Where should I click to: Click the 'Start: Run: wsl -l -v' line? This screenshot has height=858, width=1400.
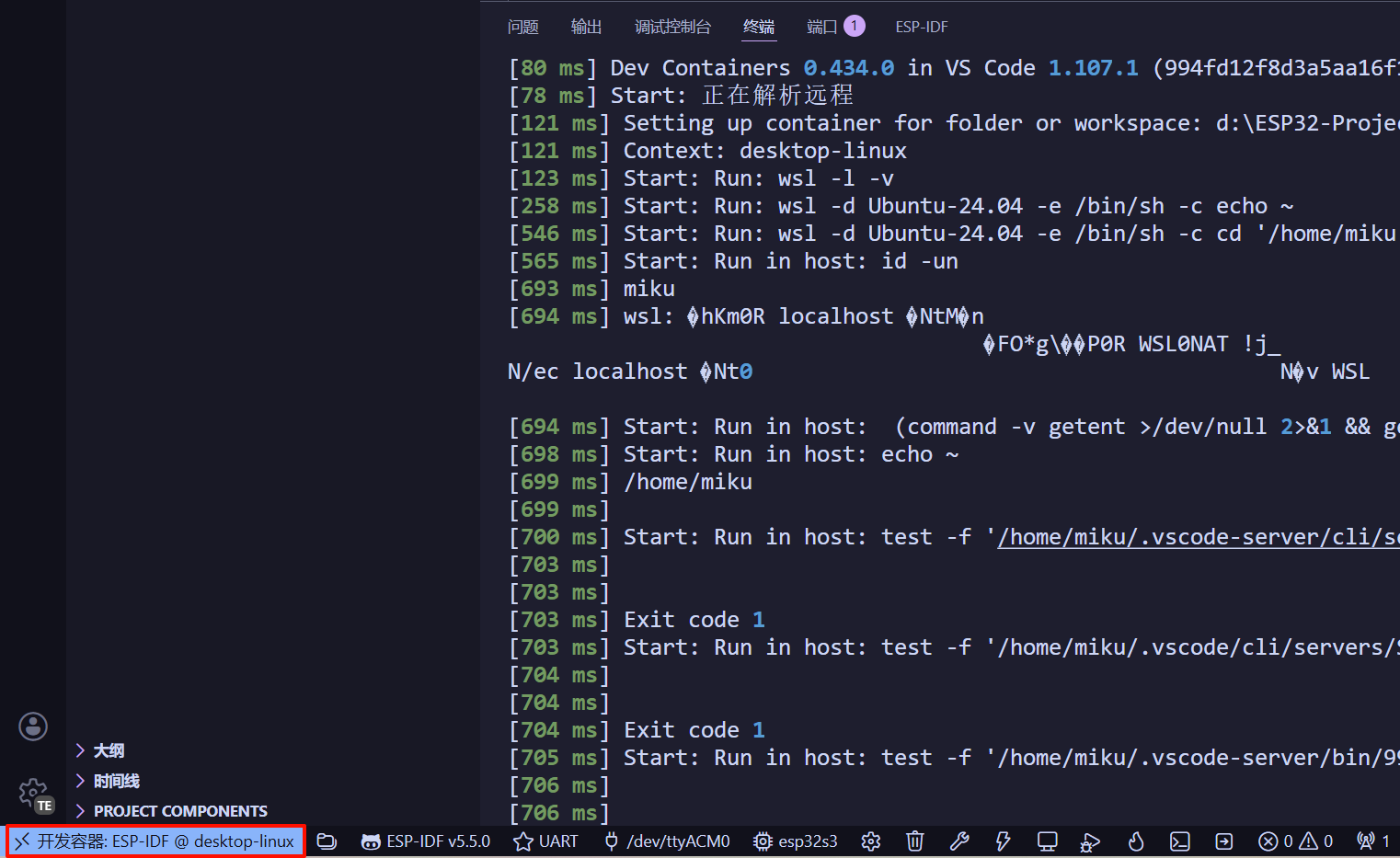pyautogui.click(x=759, y=178)
